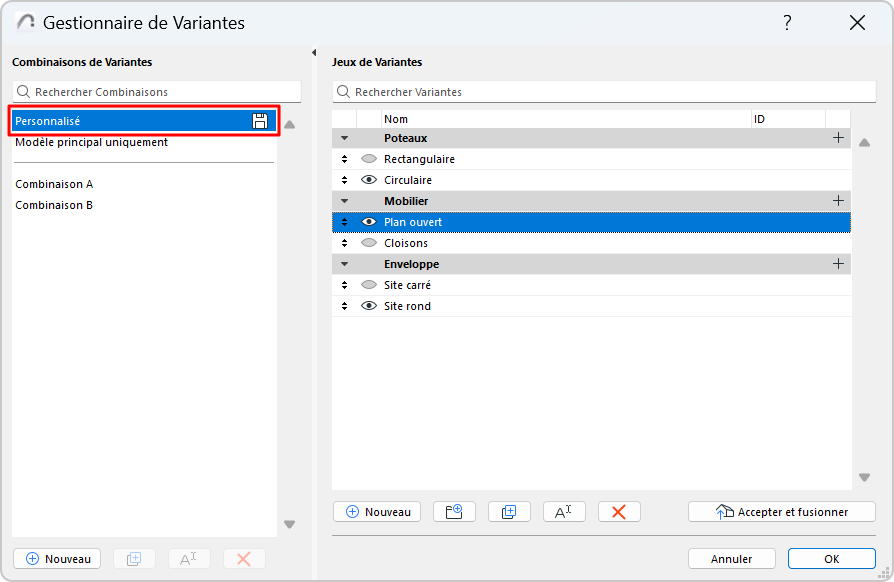Image resolution: width=894 pixels, height=582 pixels.
Task: Click new variant set folder icon
Action: pos(454,511)
